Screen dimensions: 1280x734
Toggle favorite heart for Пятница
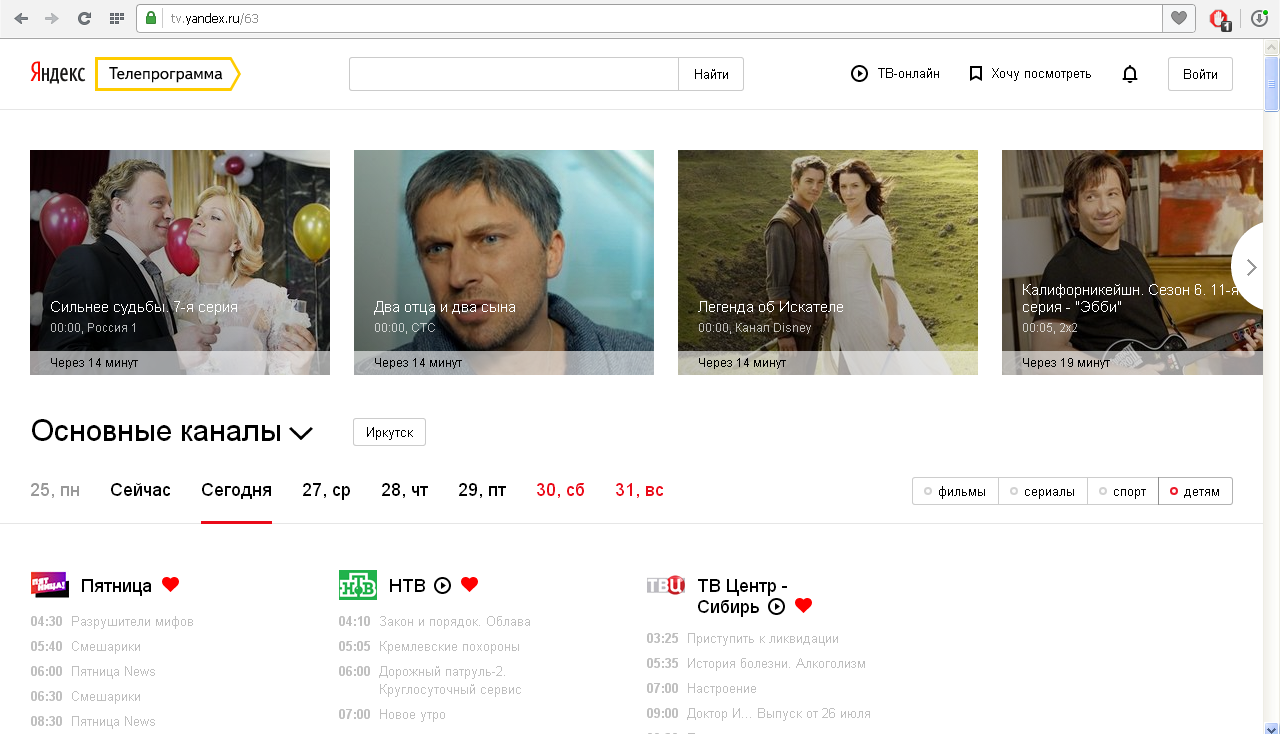pos(170,584)
